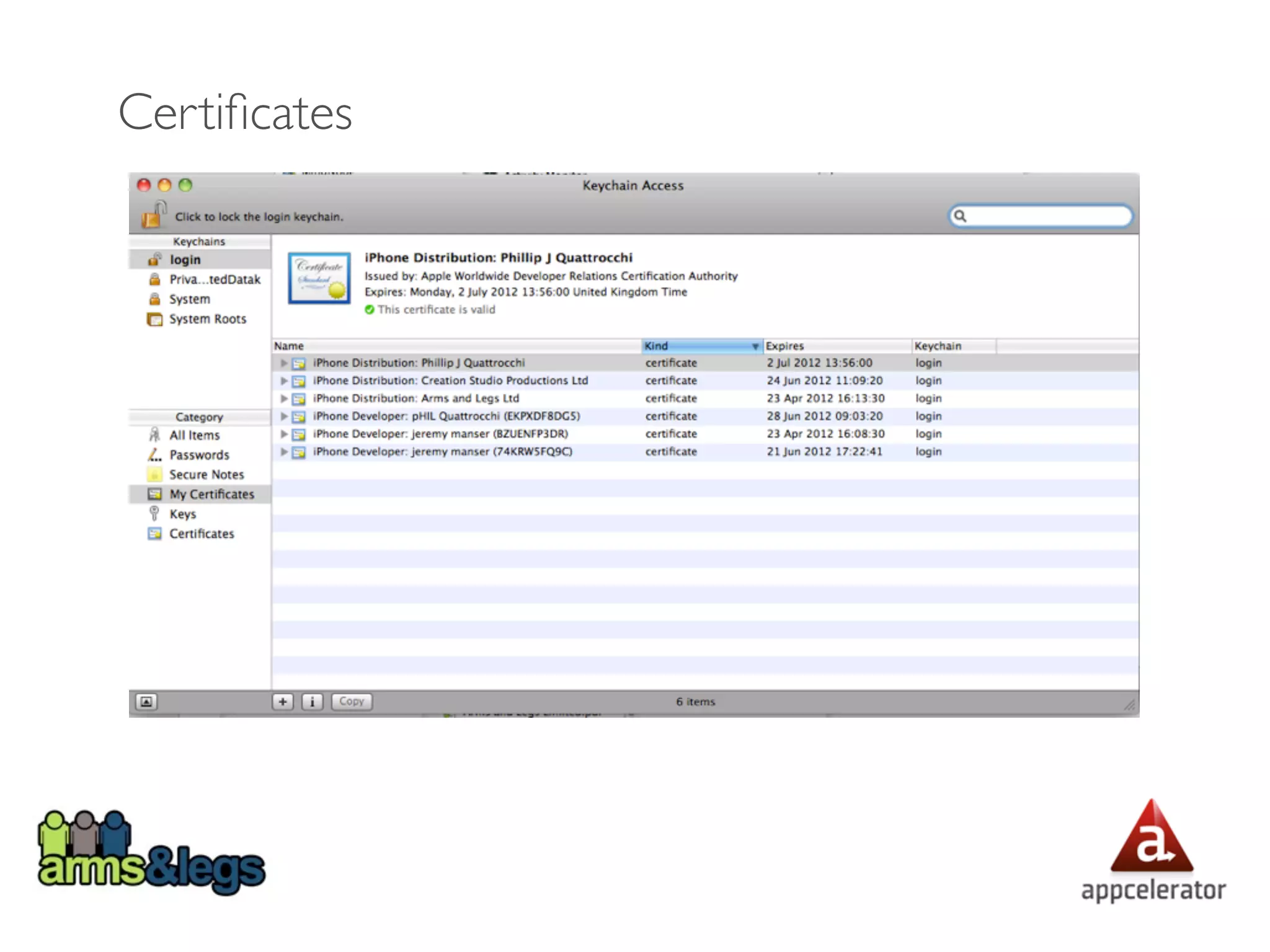Sort by the Expires column header
This screenshot has width=1270, height=952.
(x=836, y=346)
